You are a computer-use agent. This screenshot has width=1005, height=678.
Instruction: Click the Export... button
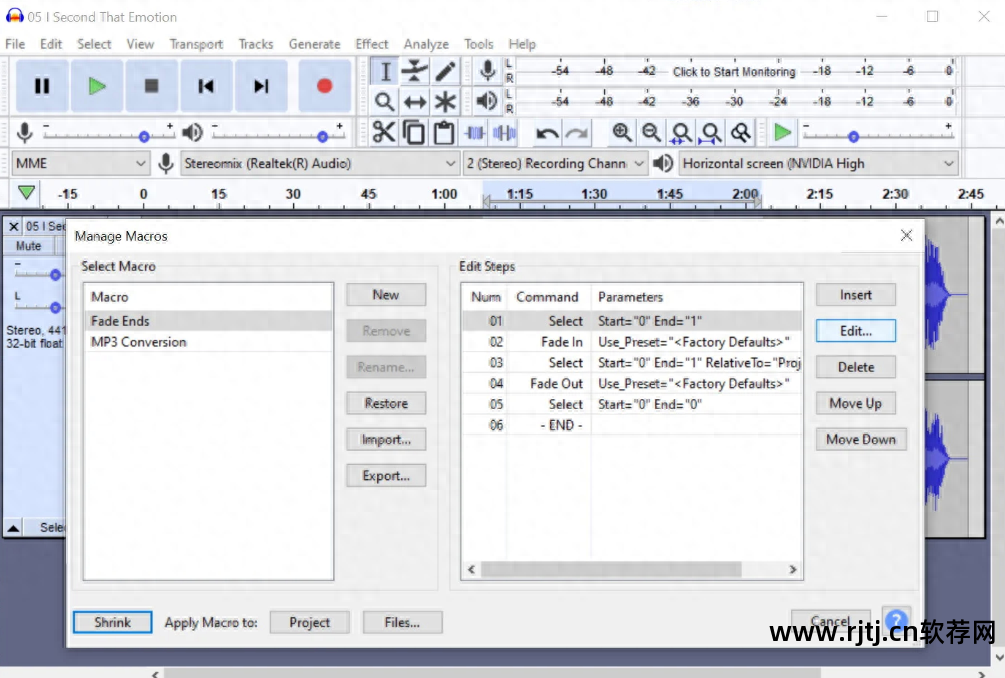tap(386, 476)
